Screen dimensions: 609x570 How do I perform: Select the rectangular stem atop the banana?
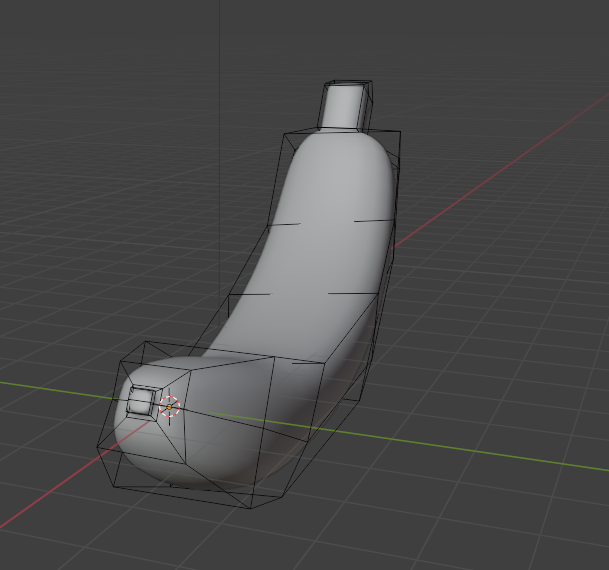346,105
